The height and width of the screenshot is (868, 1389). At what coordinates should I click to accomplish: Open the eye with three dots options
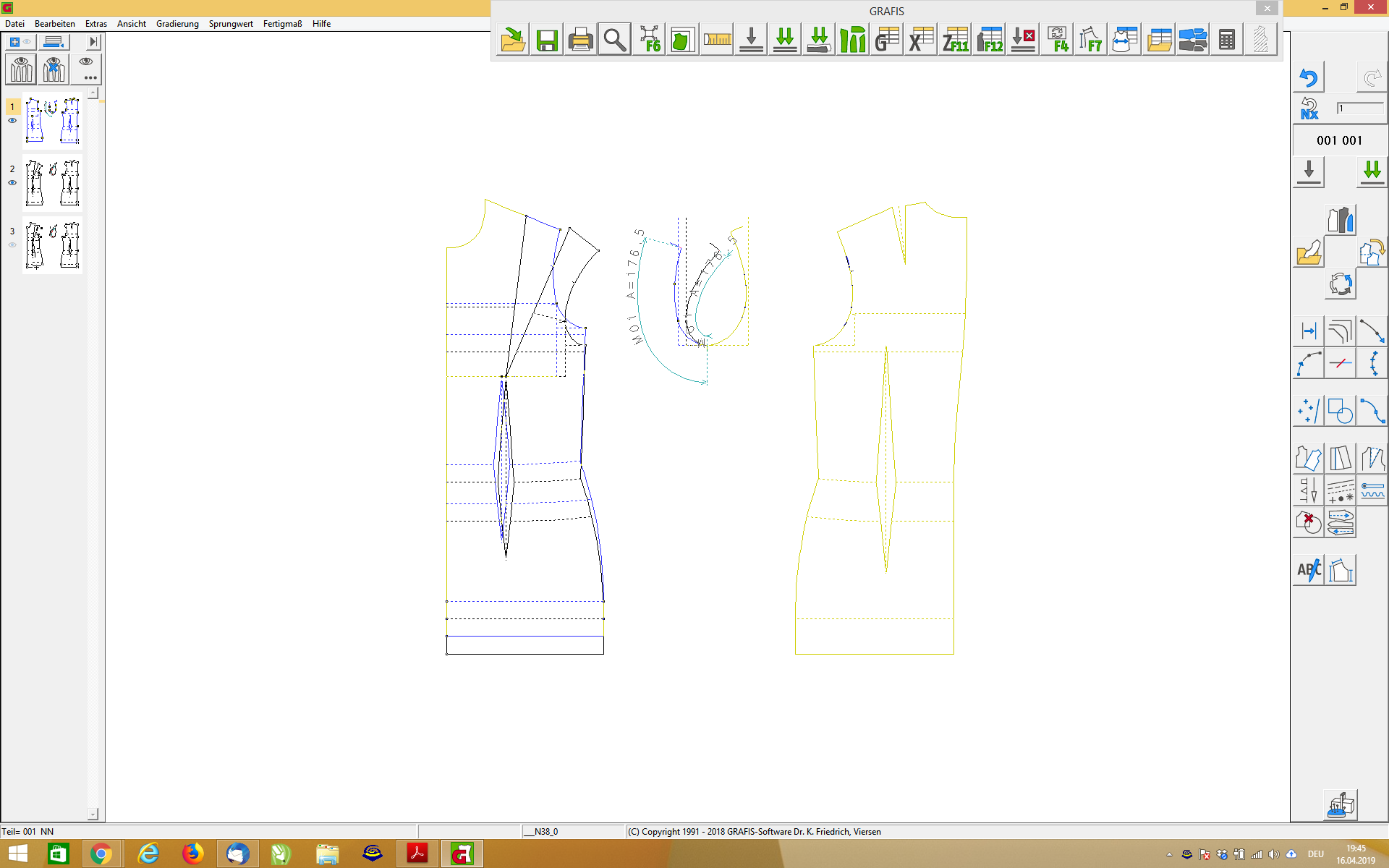87,69
